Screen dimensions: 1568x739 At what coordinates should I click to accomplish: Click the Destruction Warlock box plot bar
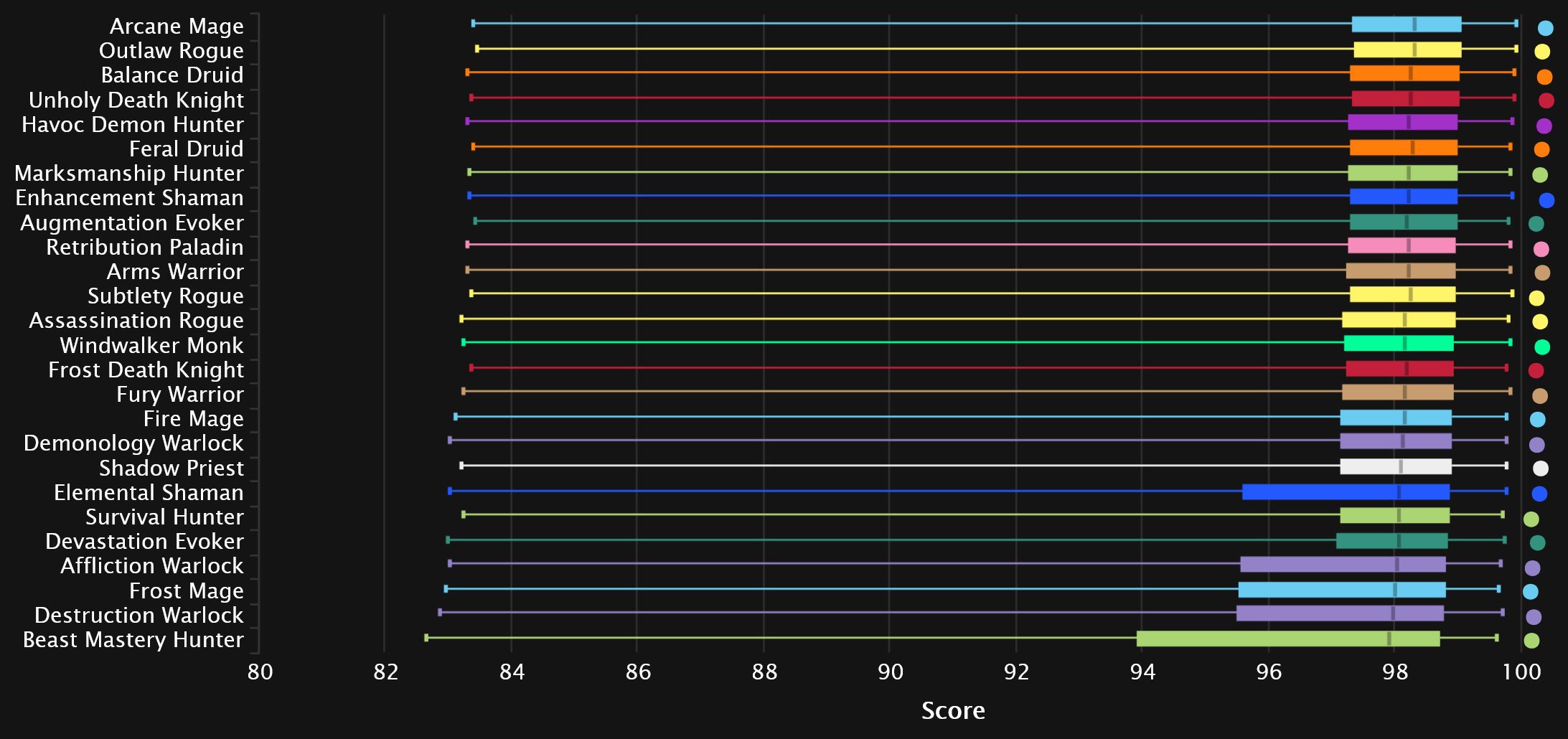tap(1340, 613)
